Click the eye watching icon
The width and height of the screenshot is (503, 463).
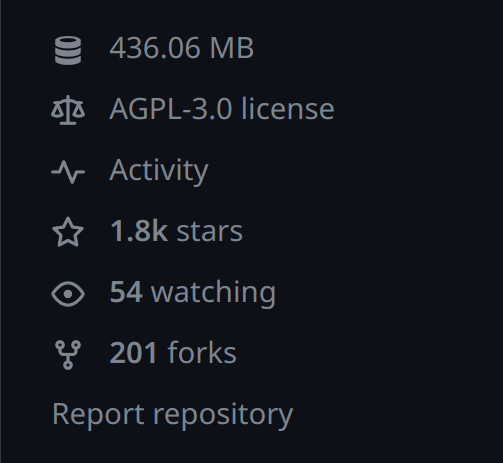68,294
